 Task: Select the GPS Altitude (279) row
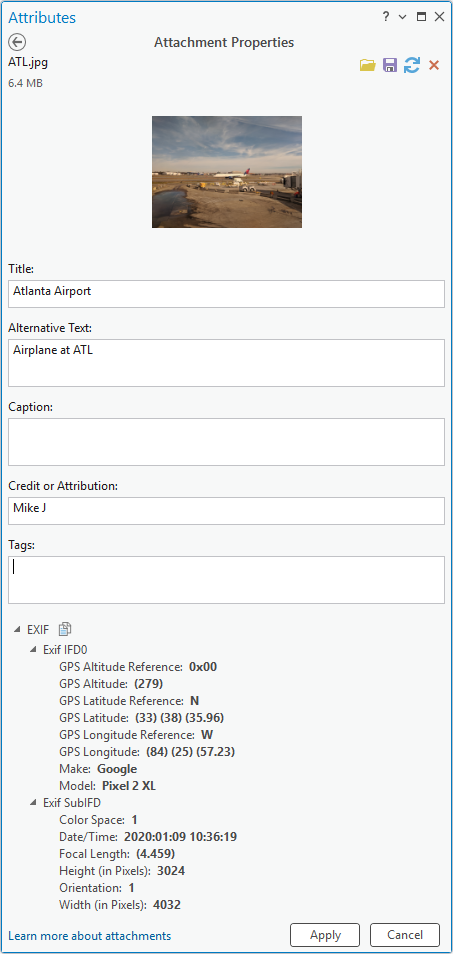click(111, 684)
